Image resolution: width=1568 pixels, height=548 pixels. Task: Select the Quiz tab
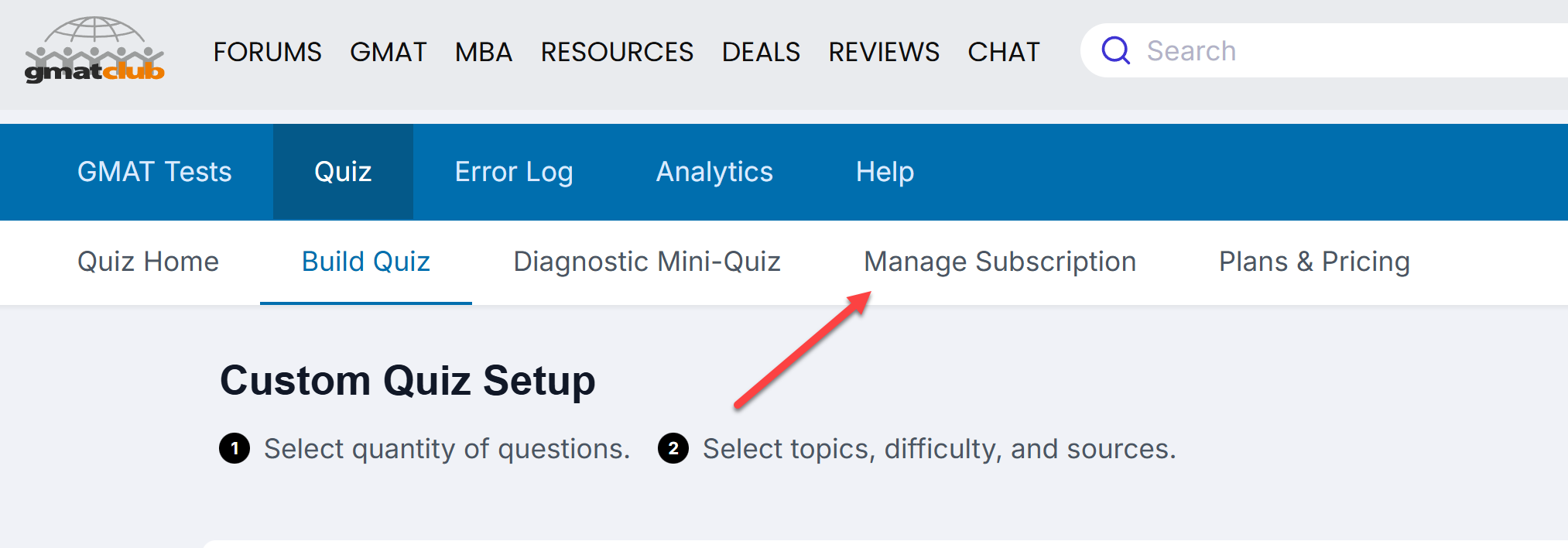343,172
